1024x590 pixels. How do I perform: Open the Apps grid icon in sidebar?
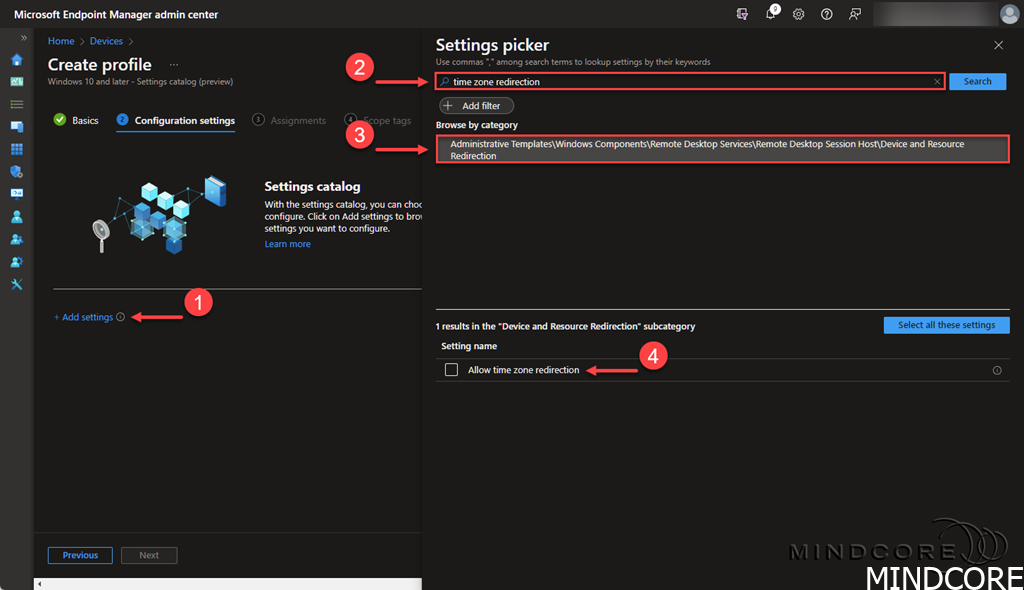tap(16, 149)
